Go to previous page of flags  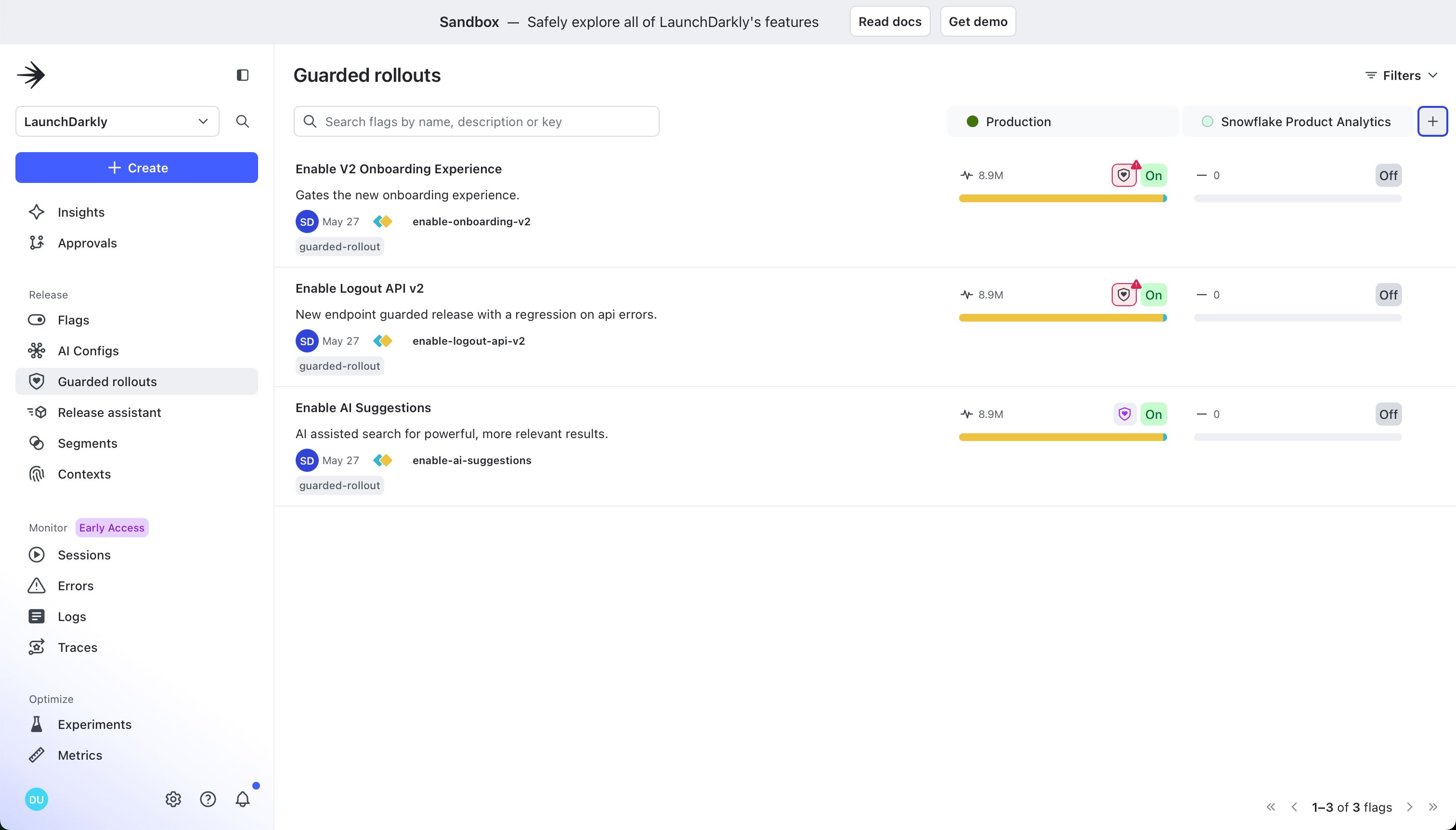tap(1294, 807)
